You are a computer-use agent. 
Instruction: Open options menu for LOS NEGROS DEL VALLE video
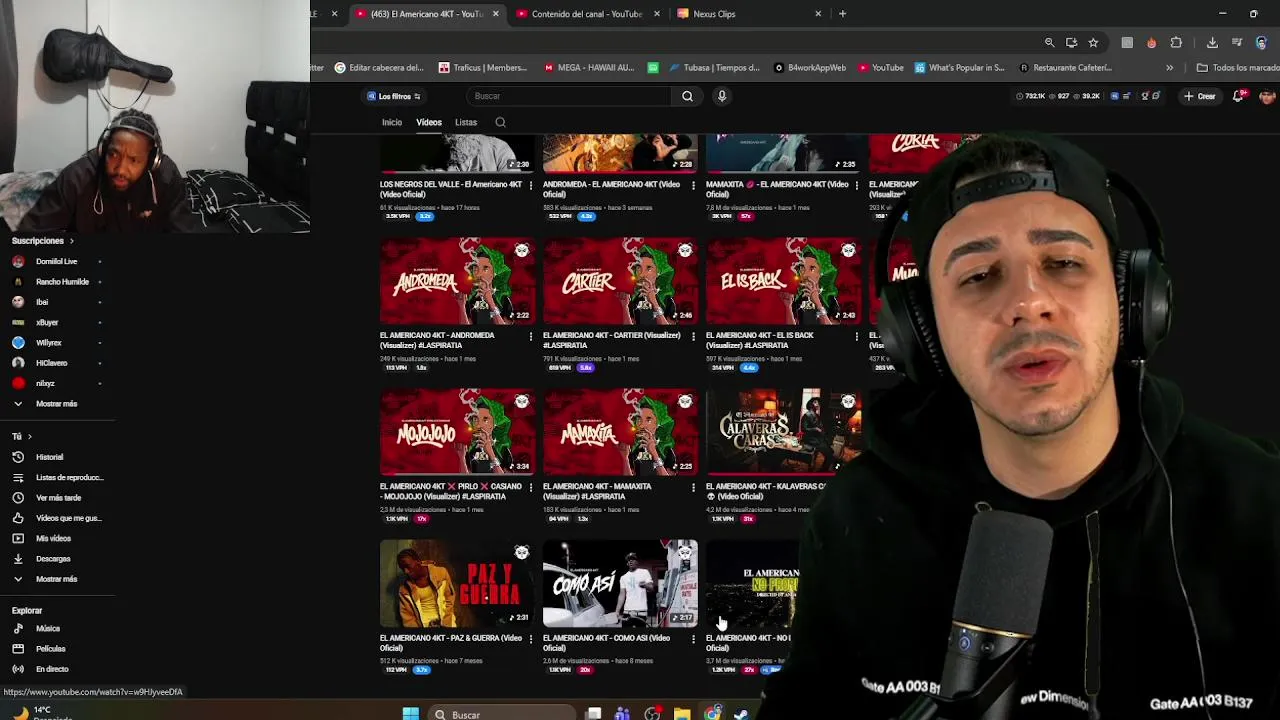click(531, 185)
